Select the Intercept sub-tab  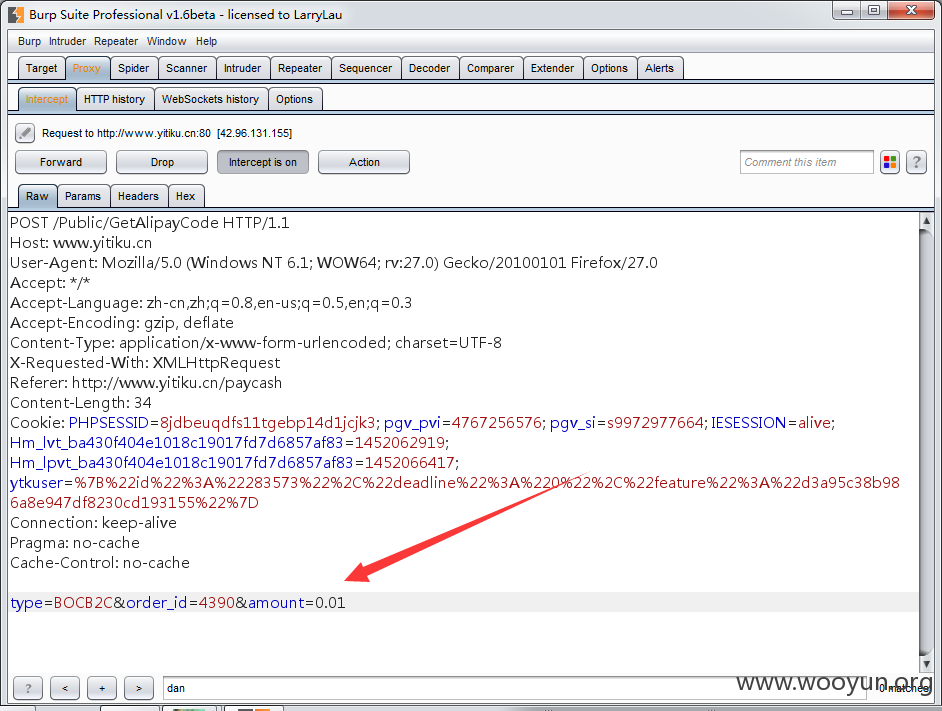pos(47,100)
